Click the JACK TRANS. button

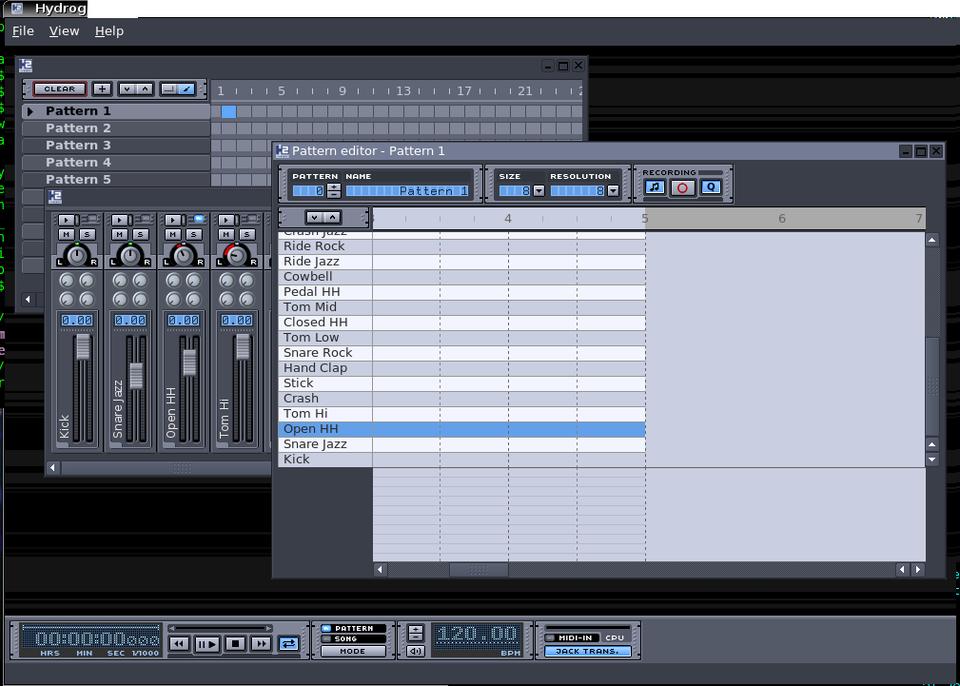588,651
